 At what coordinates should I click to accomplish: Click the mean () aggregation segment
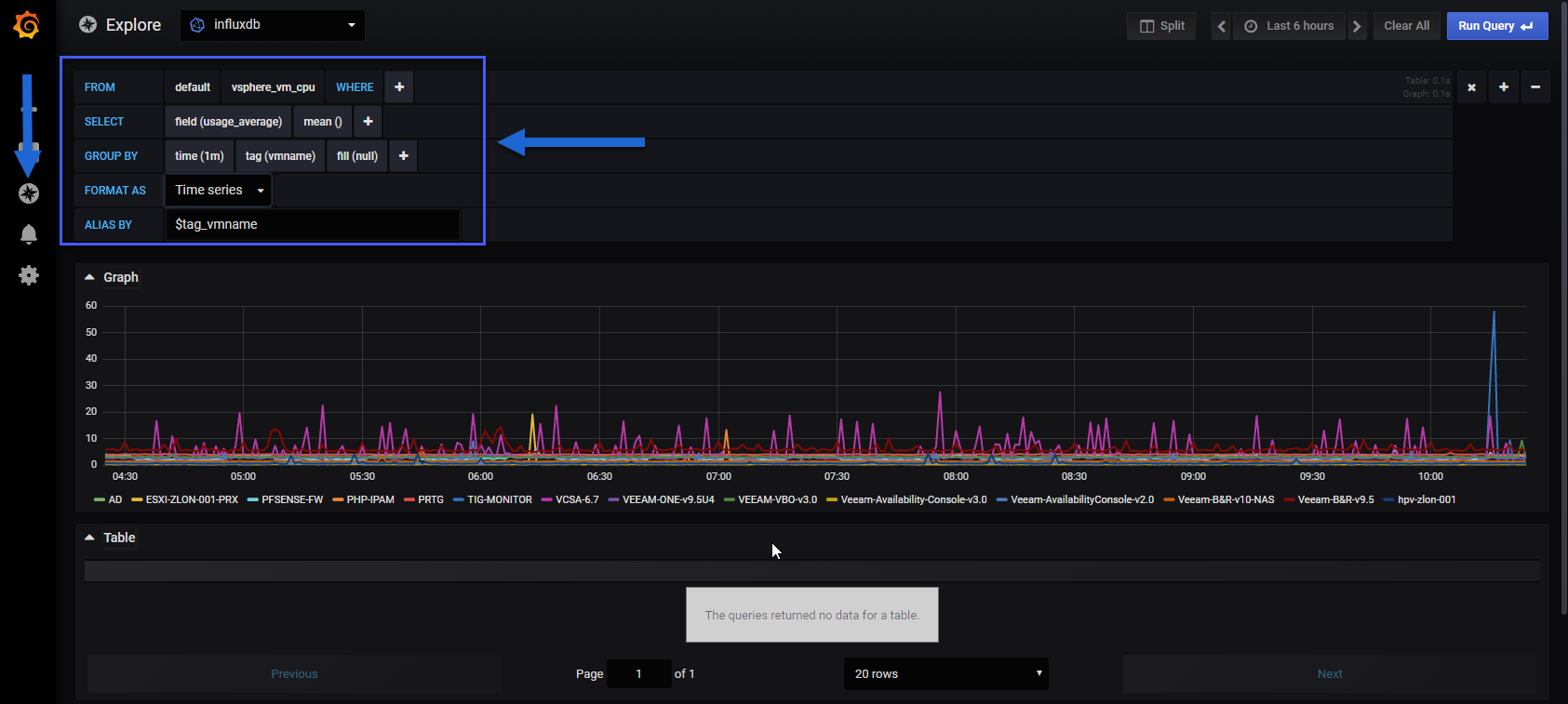coord(322,122)
